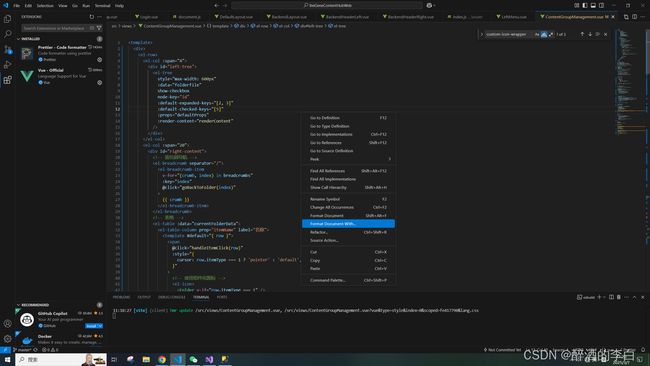Go to the next find match
The width and height of the screenshot is (650, 366).
point(590,34)
